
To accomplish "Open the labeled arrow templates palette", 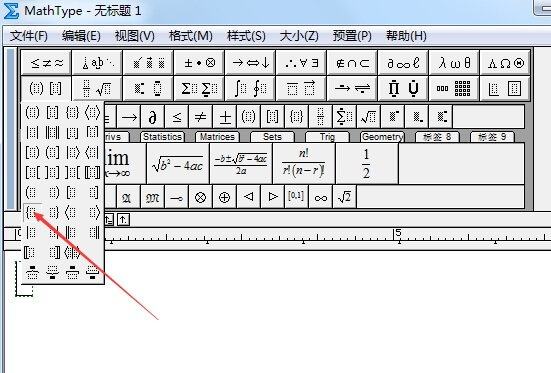I will [x=352, y=88].
